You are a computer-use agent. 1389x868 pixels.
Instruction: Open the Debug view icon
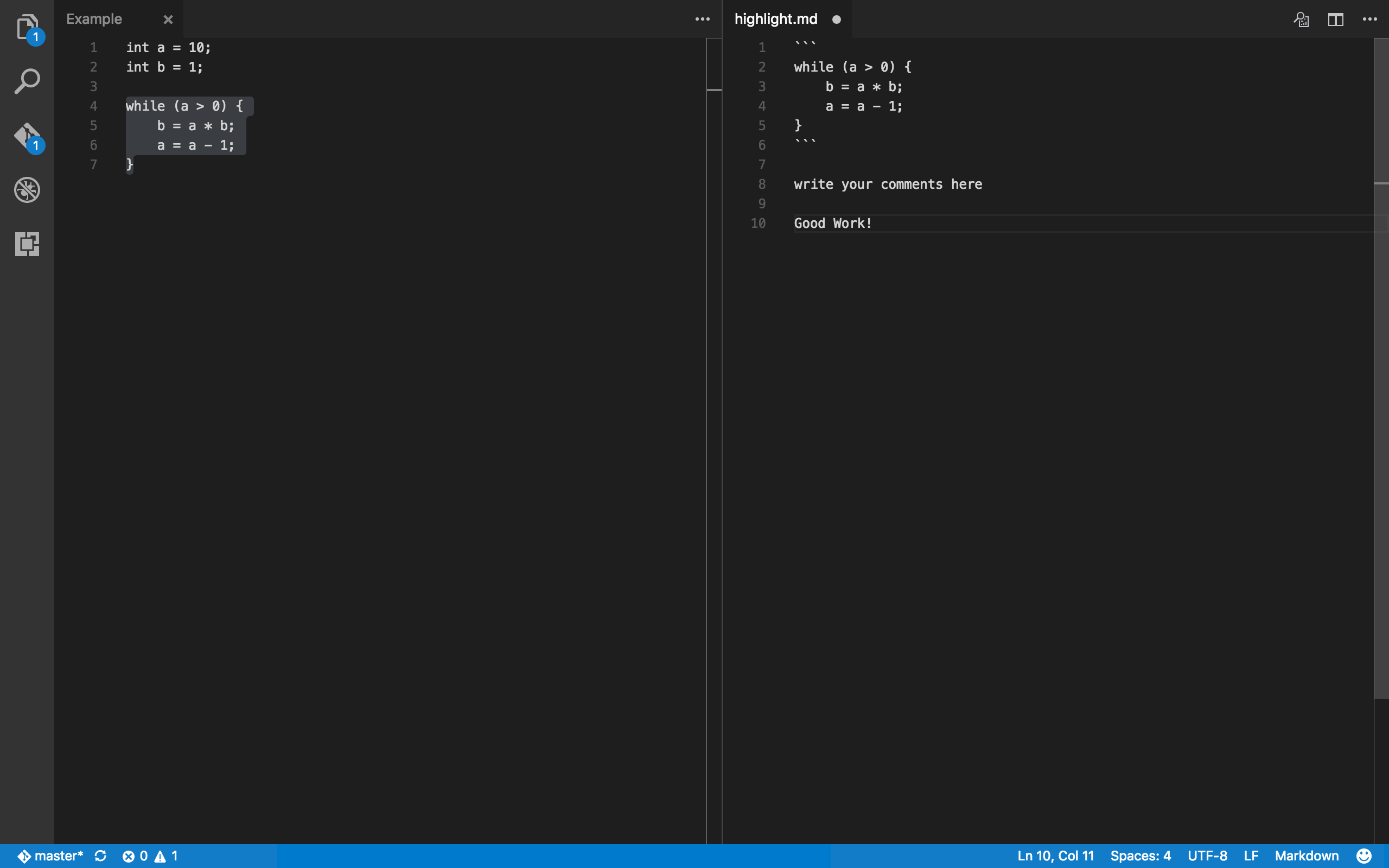(27, 190)
